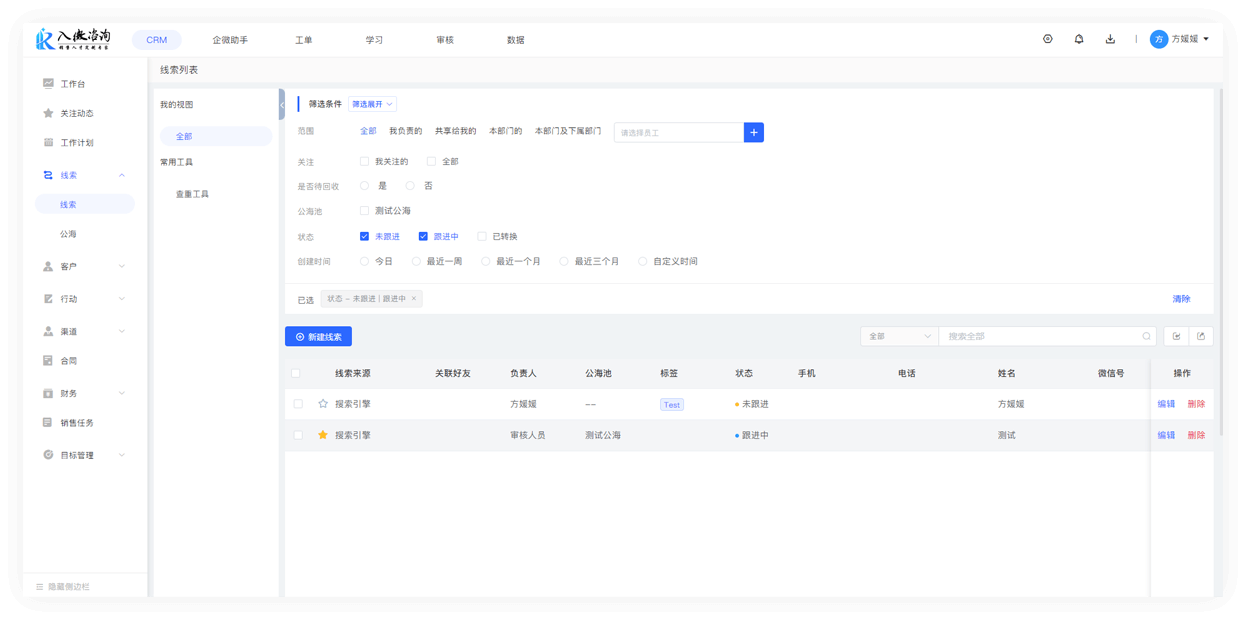The height and width of the screenshot is (620, 1246).
Task: Star the 方媛媛 lead row
Action: click(323, 404)
